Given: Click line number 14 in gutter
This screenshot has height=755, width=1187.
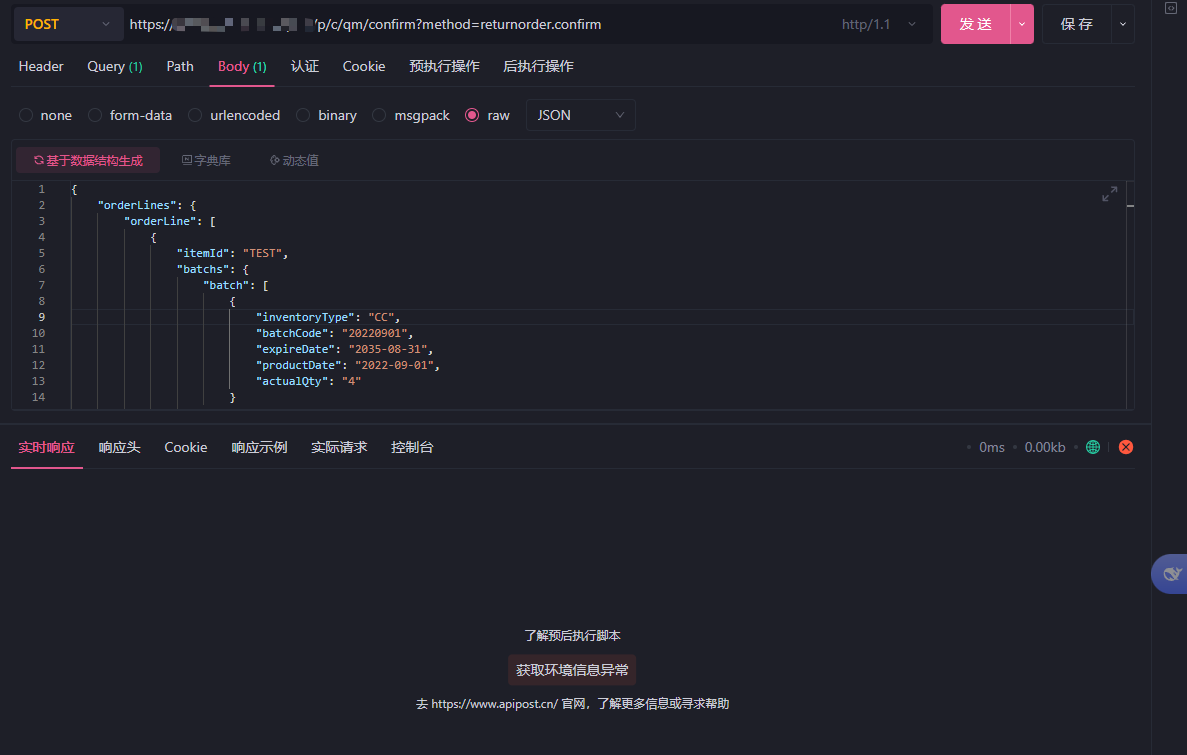Looking at the screenshot, I should point(39,397).
